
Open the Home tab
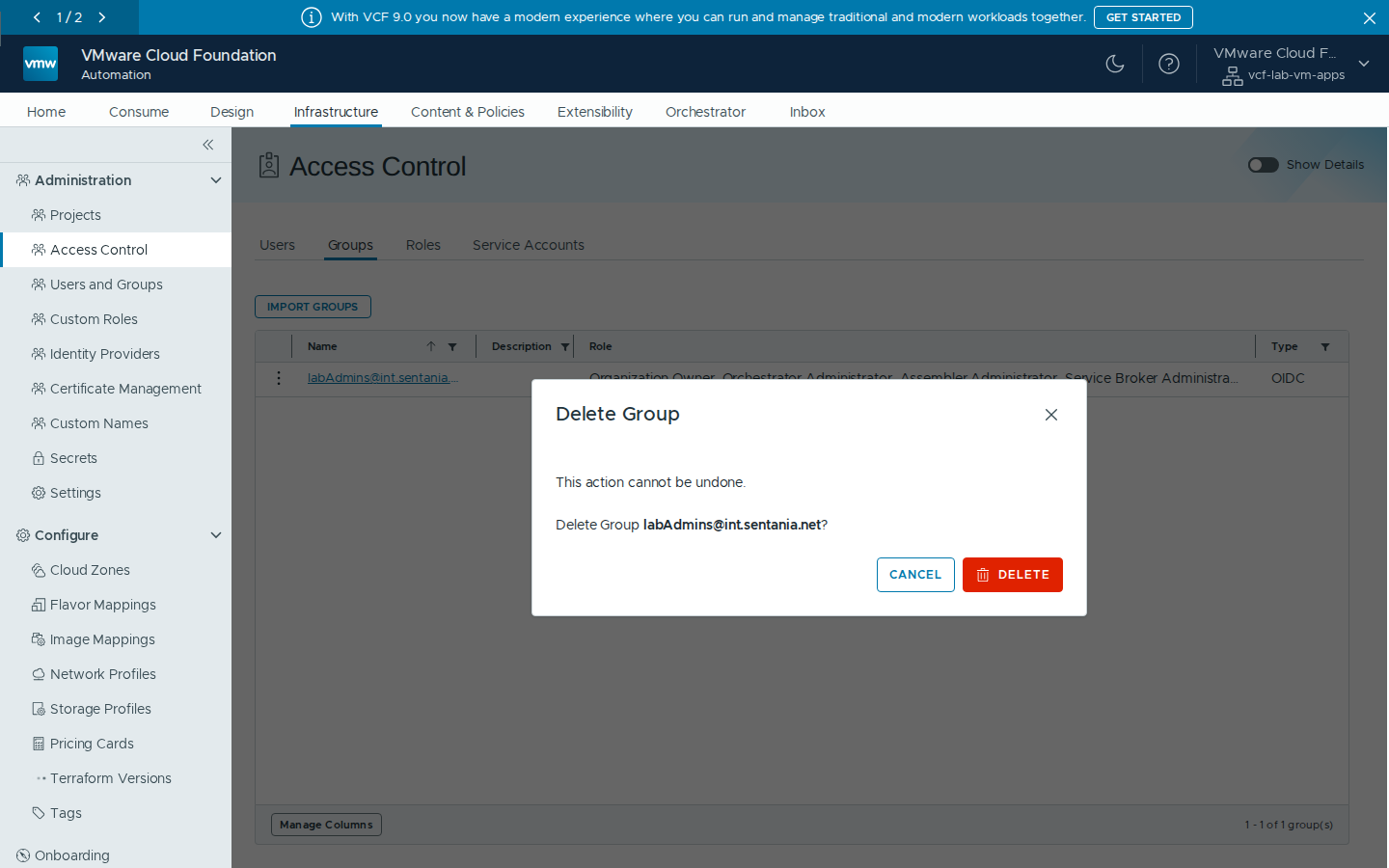point(46,112)
